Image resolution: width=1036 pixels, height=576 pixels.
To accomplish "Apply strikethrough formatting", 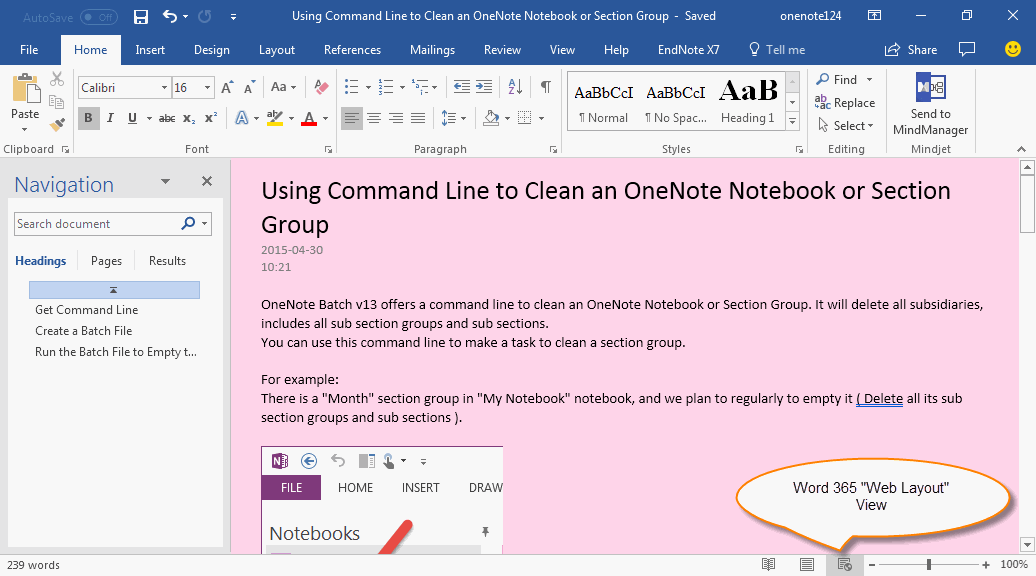I will click(x=167, y=118).
